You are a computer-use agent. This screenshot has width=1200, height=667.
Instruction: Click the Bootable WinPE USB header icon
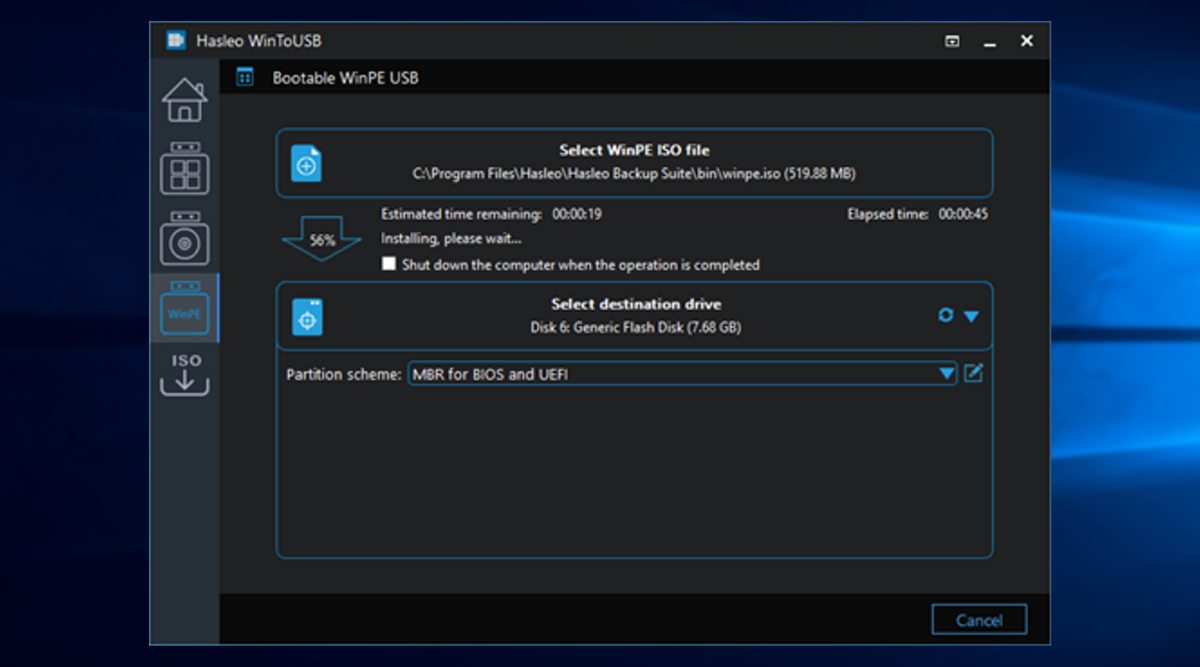coord(244,77)
